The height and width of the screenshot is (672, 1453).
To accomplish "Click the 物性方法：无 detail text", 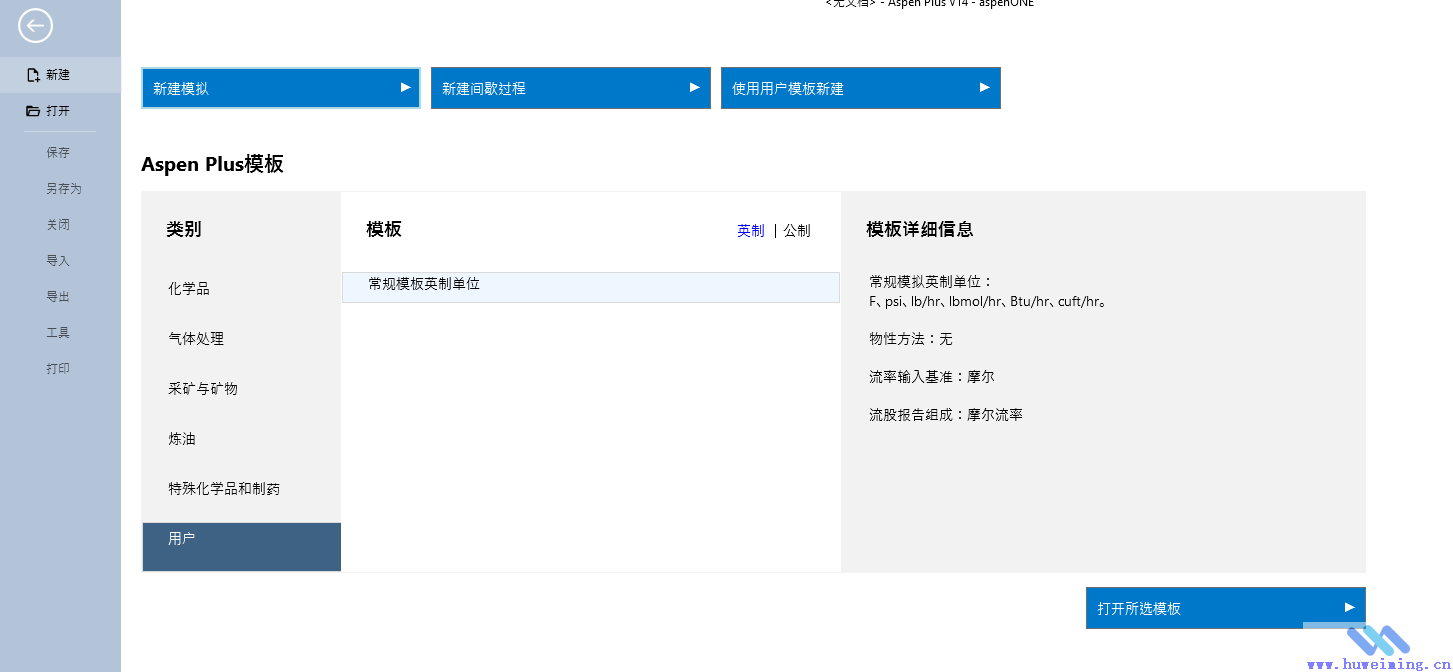I will click(x=911, y=340).
